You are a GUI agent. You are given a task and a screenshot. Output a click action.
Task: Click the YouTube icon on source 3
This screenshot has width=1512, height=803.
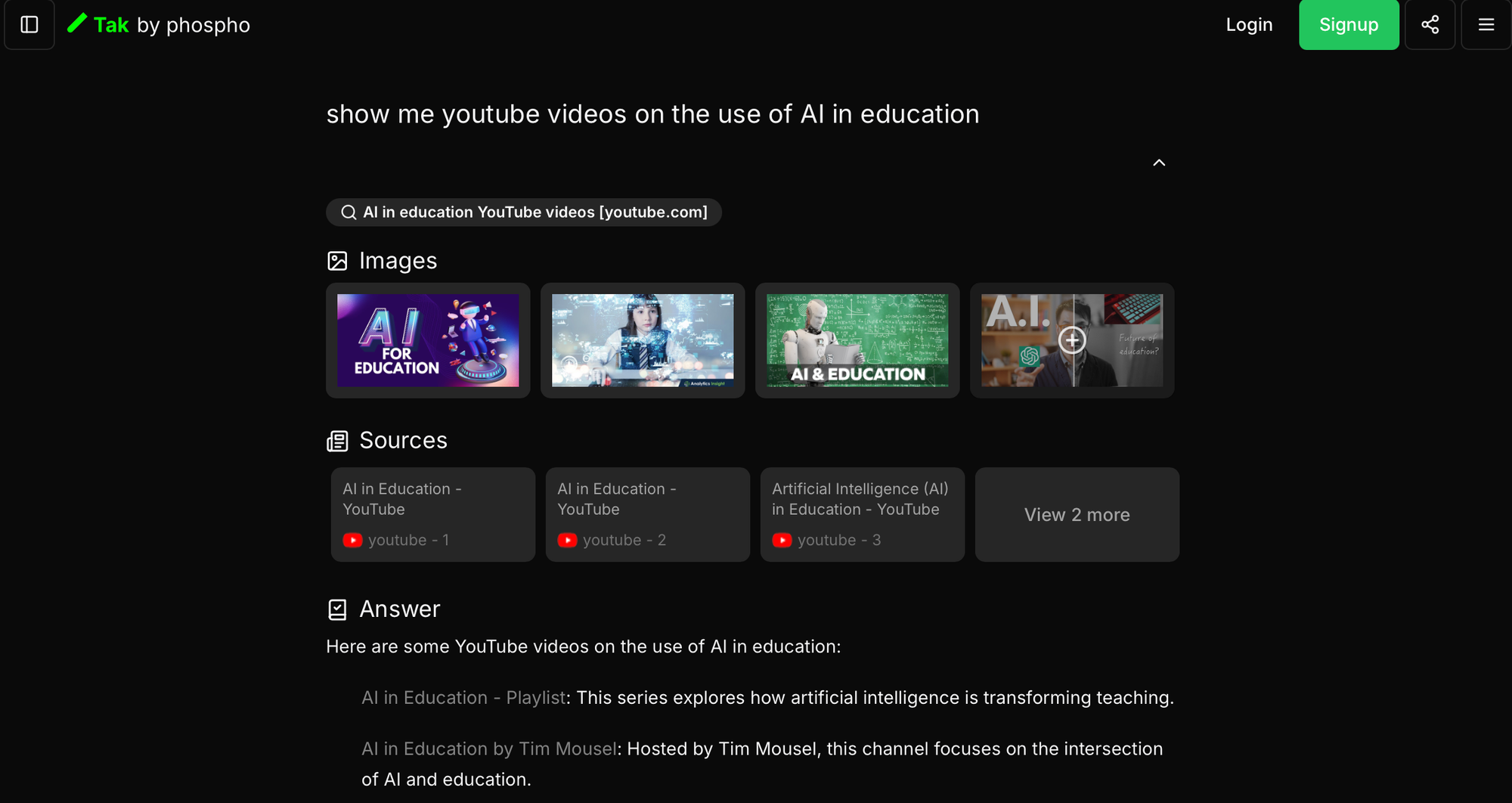pos(782,540)
